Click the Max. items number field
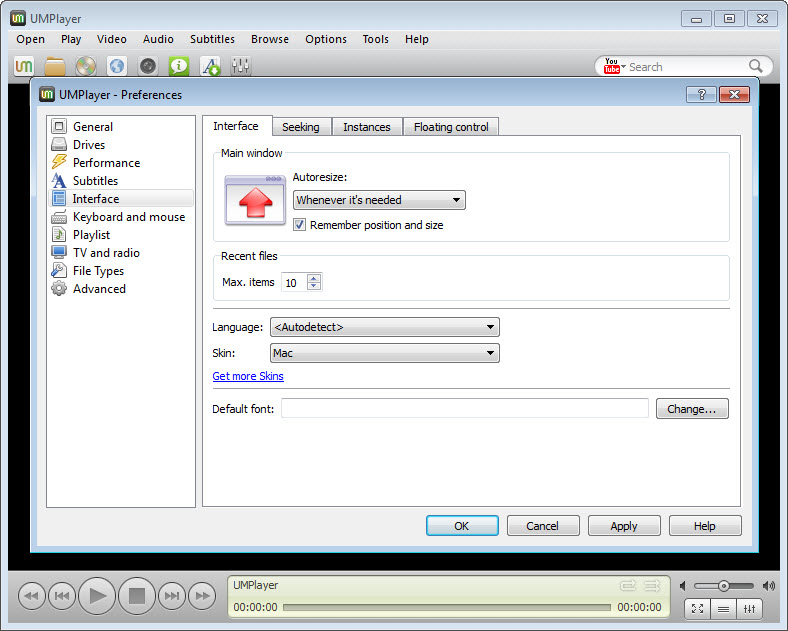788x631 pixels. (296, 282)
